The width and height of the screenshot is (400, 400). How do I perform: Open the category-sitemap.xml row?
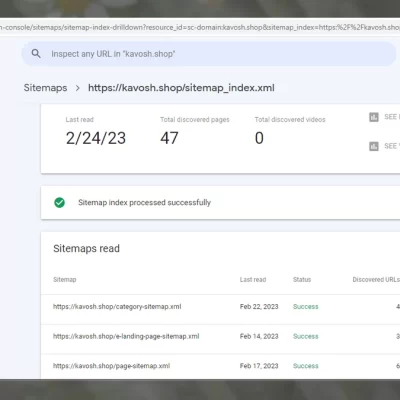pyautogui.click(x=220, y=309)
